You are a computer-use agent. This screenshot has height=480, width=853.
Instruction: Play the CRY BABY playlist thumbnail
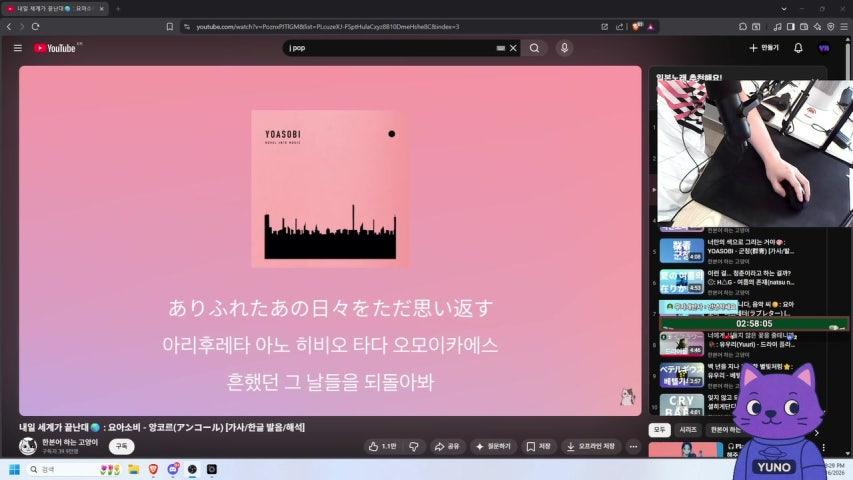(682, 405)
